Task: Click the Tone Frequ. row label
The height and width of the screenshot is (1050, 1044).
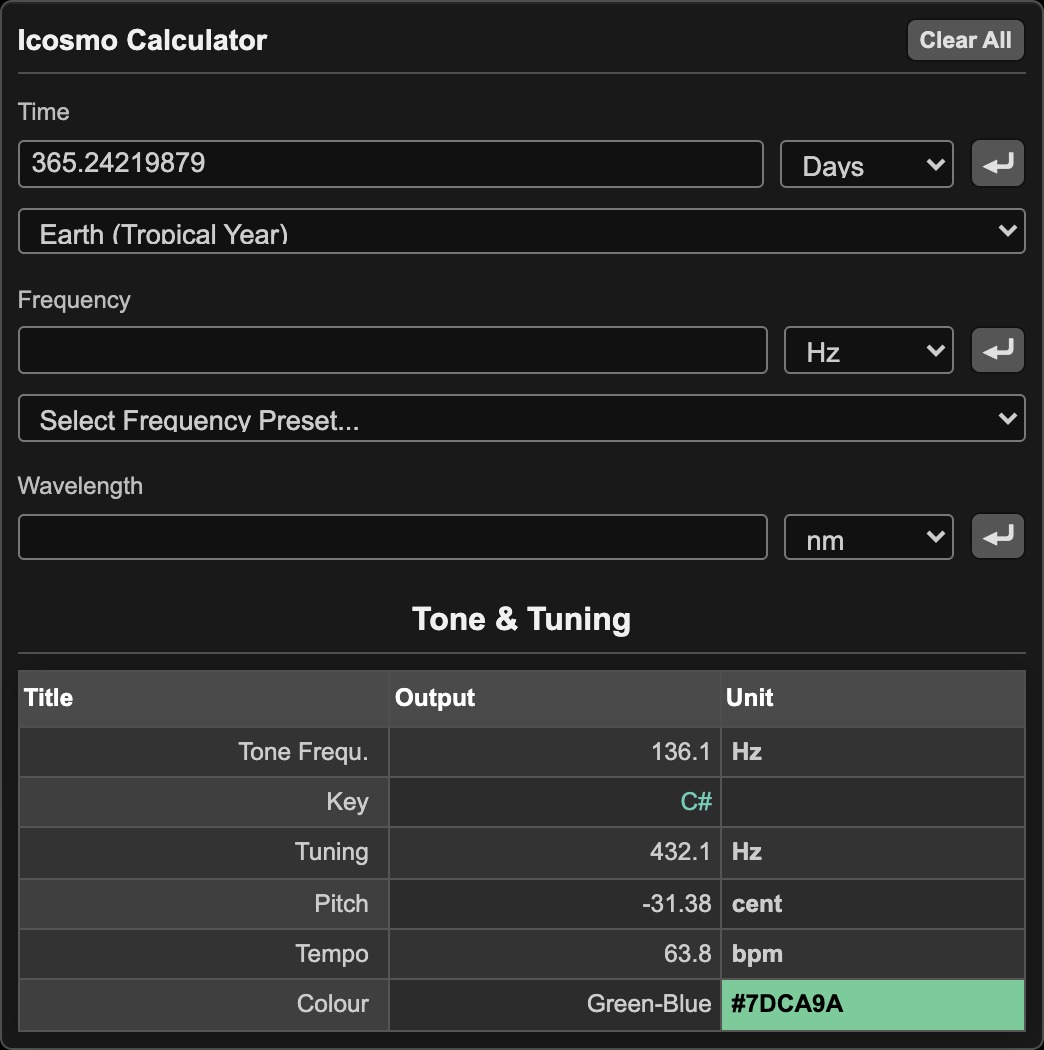Action: 303,752
